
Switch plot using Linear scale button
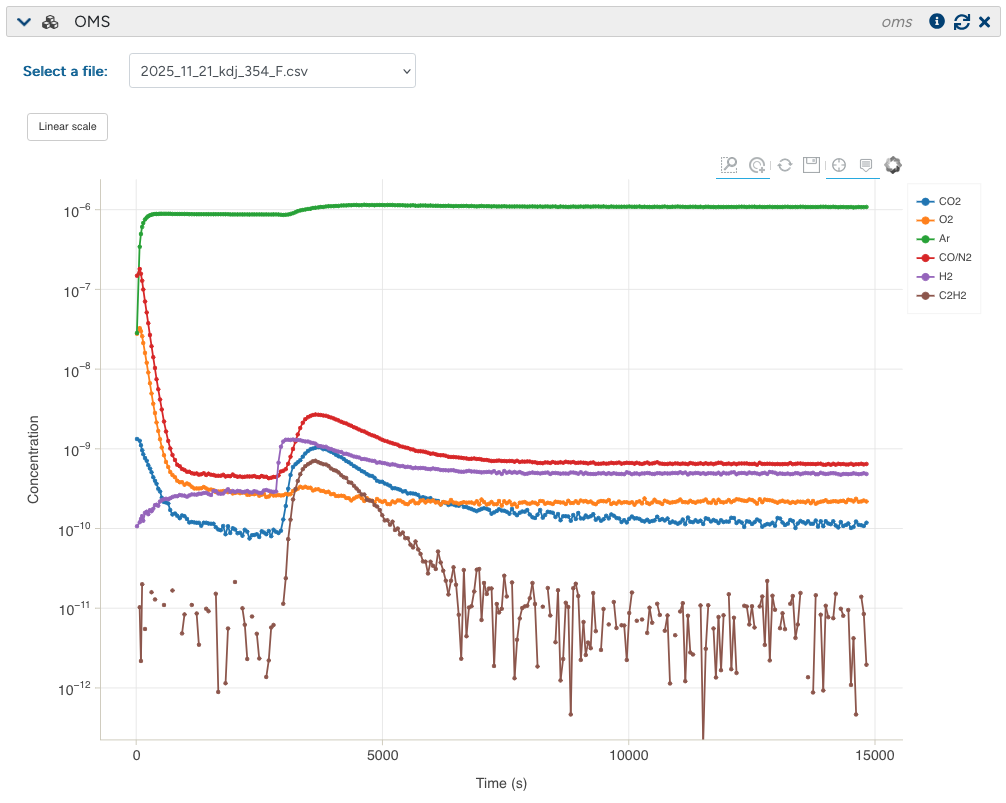click(67, 127)
